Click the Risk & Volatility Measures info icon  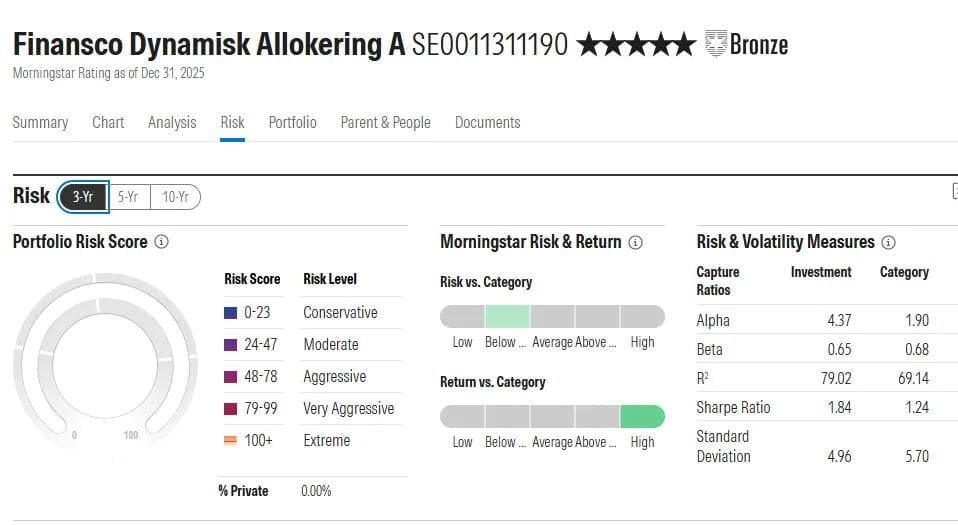(x=888, y=242)
